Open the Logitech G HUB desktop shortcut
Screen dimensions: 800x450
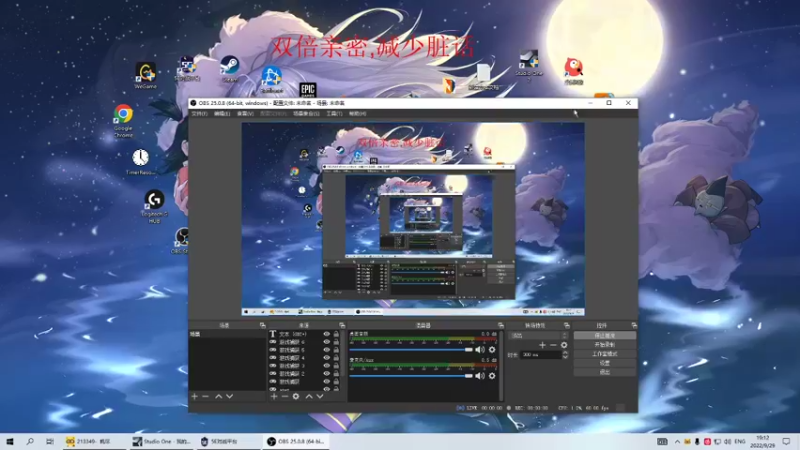point(154,207)
